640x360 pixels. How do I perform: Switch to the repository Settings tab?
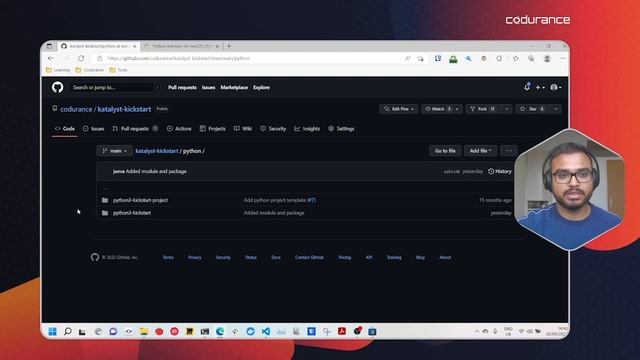(x=341, y=129)
